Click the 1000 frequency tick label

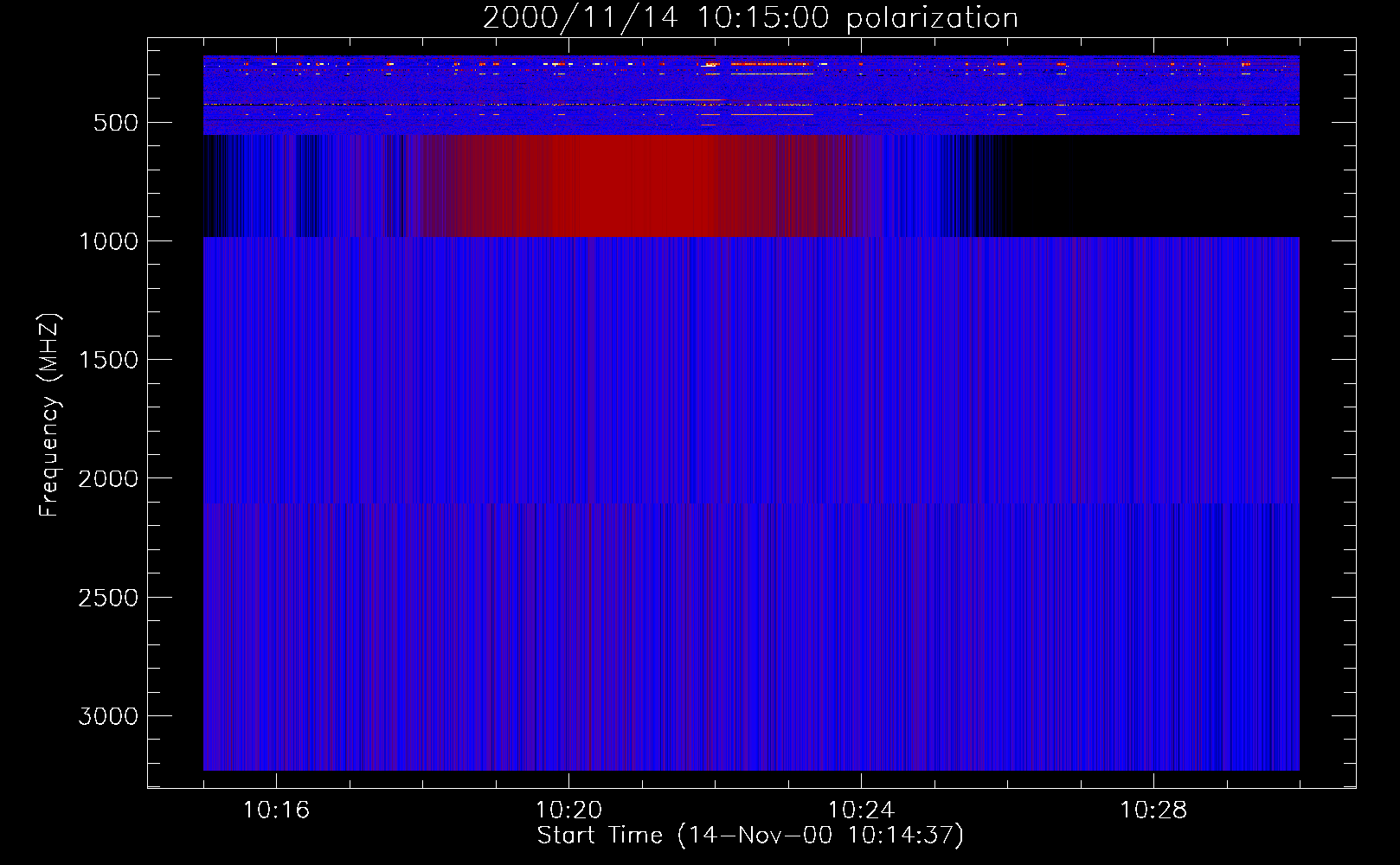click(108, 241)
